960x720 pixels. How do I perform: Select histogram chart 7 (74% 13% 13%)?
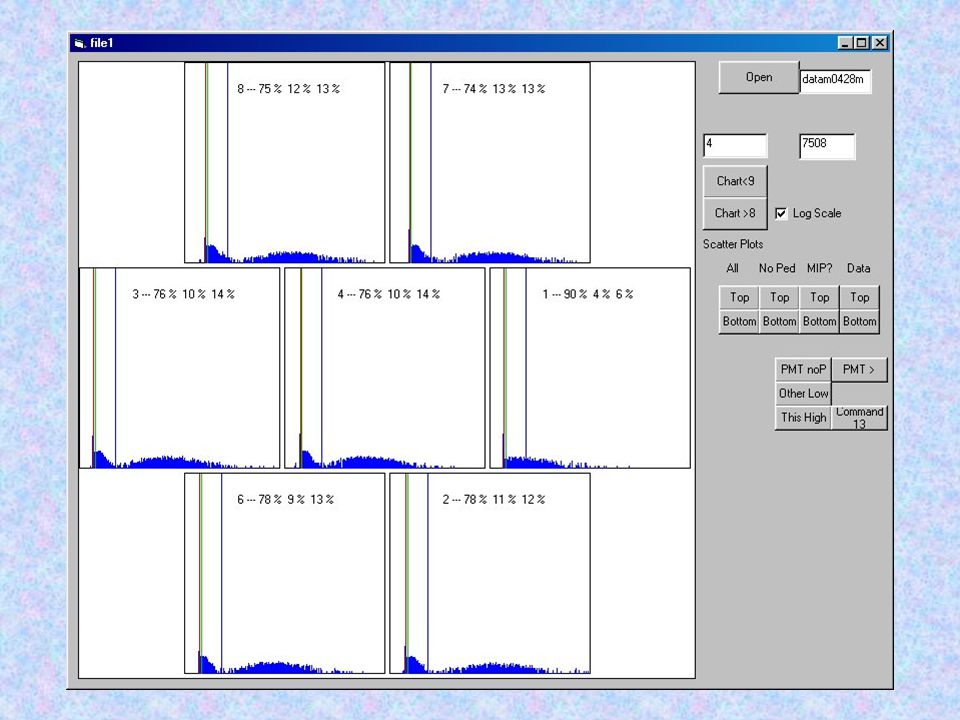pos(490,162)
